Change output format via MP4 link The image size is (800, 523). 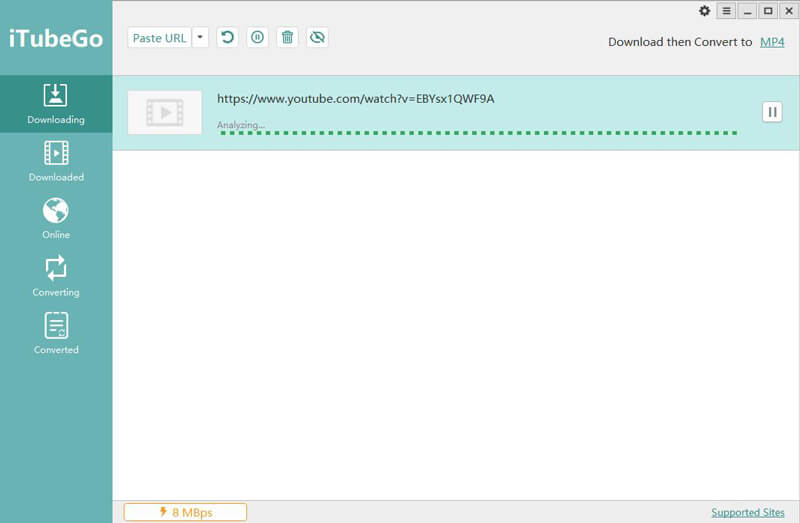tap(772, 42)
